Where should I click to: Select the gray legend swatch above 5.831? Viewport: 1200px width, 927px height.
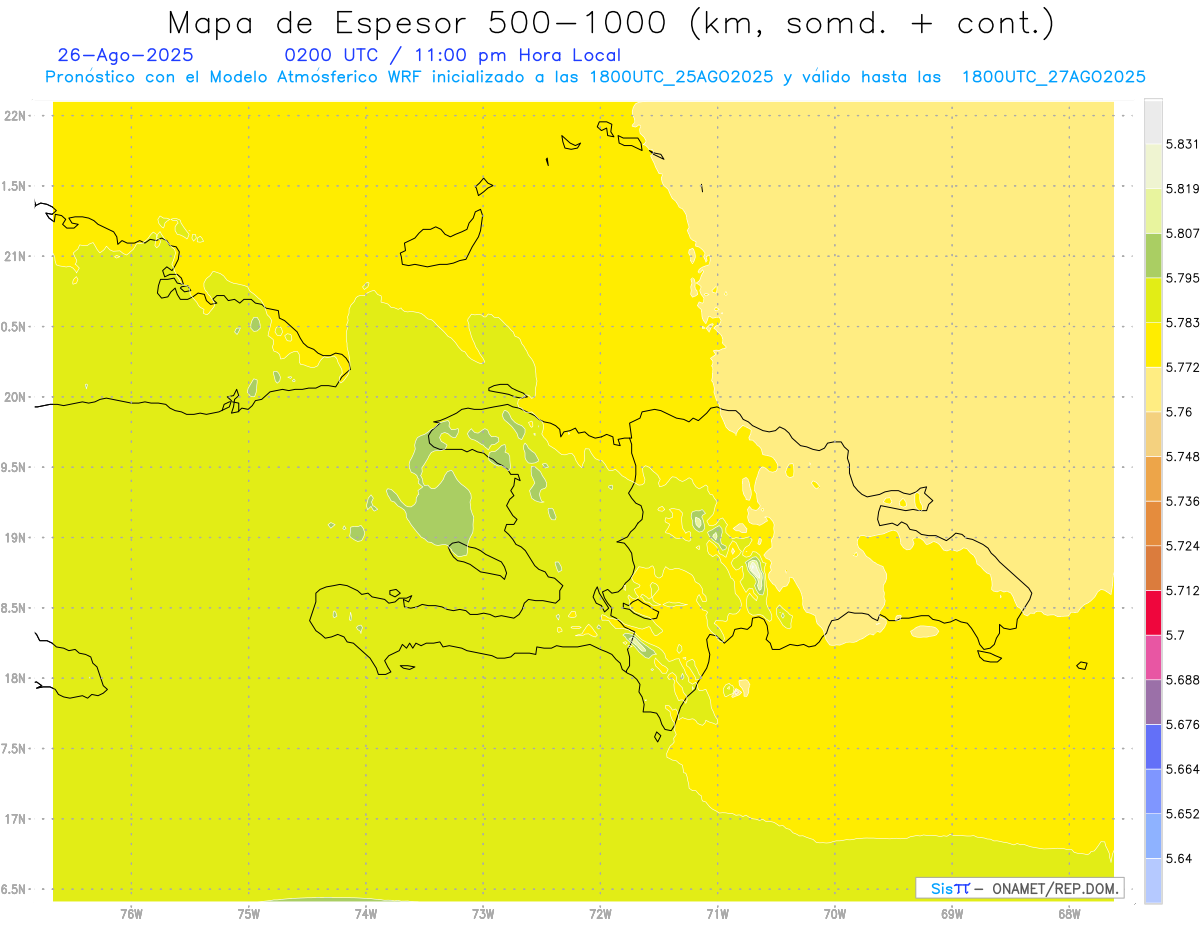(1153, 121)
